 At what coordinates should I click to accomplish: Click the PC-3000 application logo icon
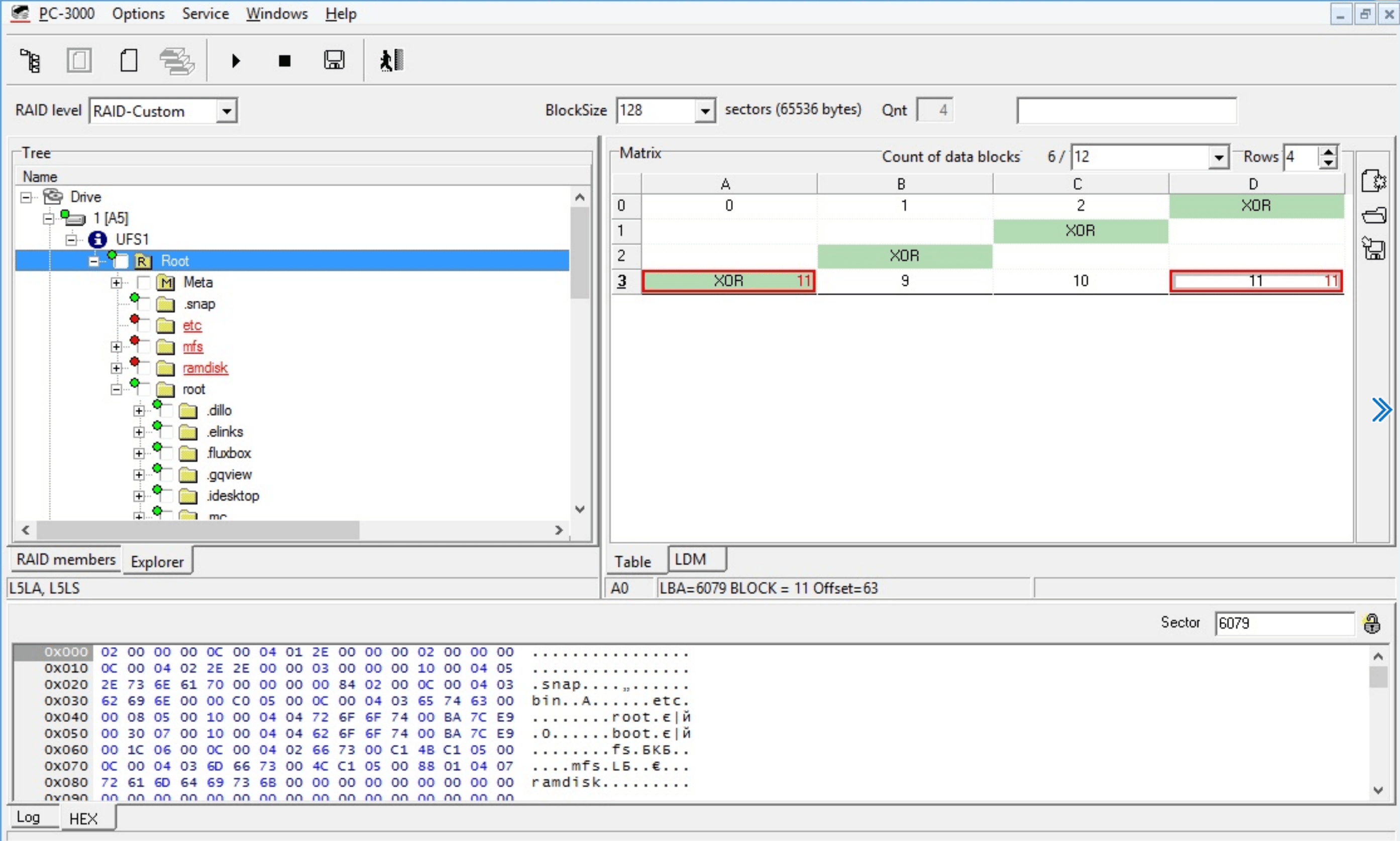[21, 13]
